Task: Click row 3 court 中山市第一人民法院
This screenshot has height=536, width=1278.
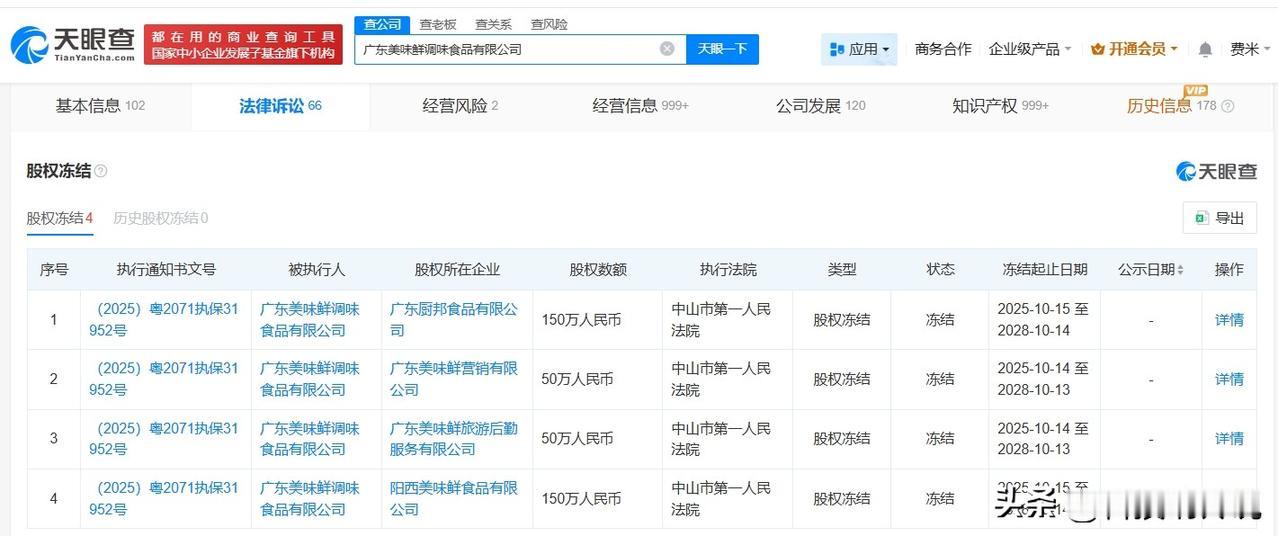Action: tap(721, 439)
